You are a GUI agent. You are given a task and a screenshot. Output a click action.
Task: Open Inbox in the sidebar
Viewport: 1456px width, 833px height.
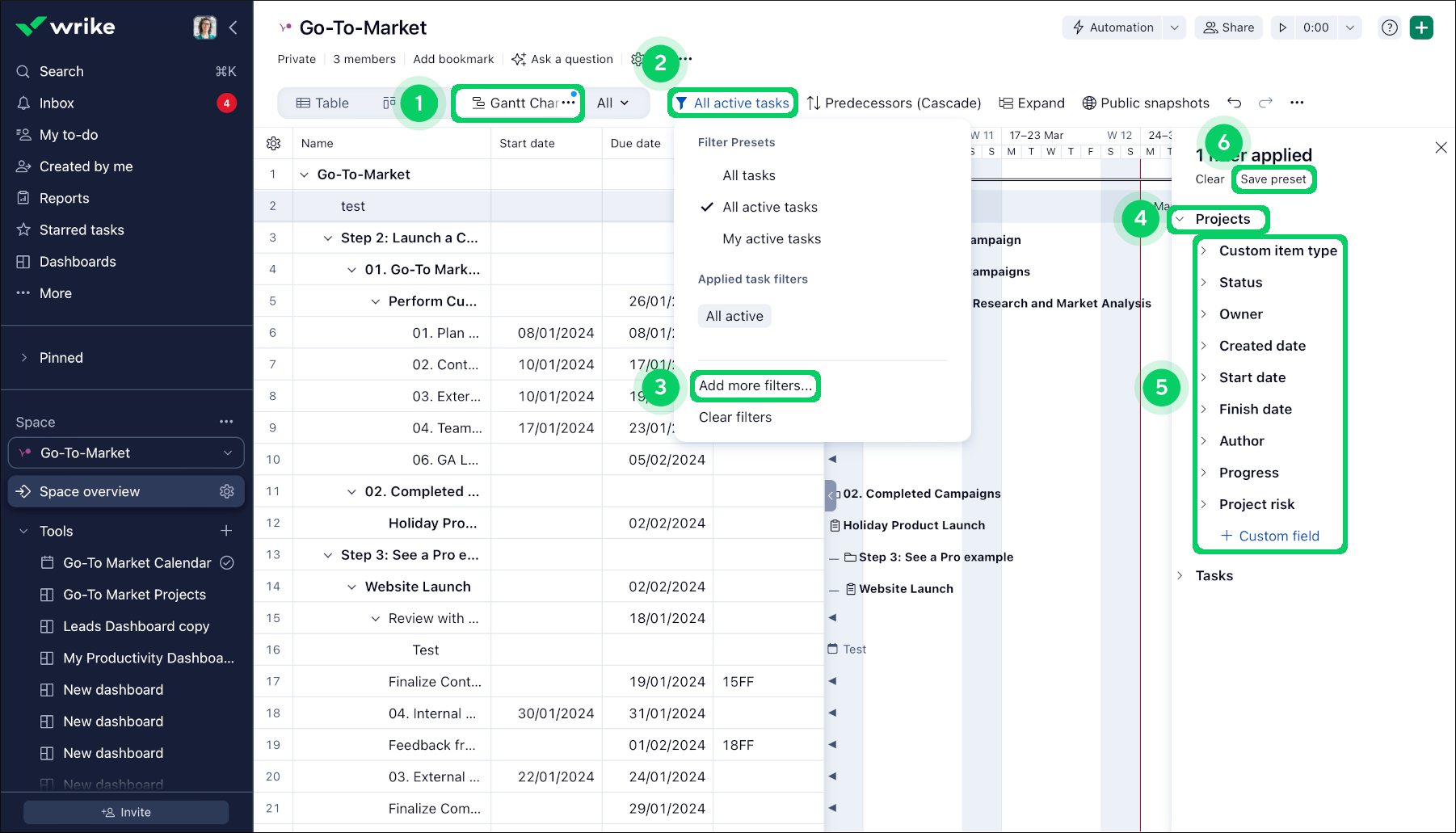pyautogui.click(x=57, y=103)
